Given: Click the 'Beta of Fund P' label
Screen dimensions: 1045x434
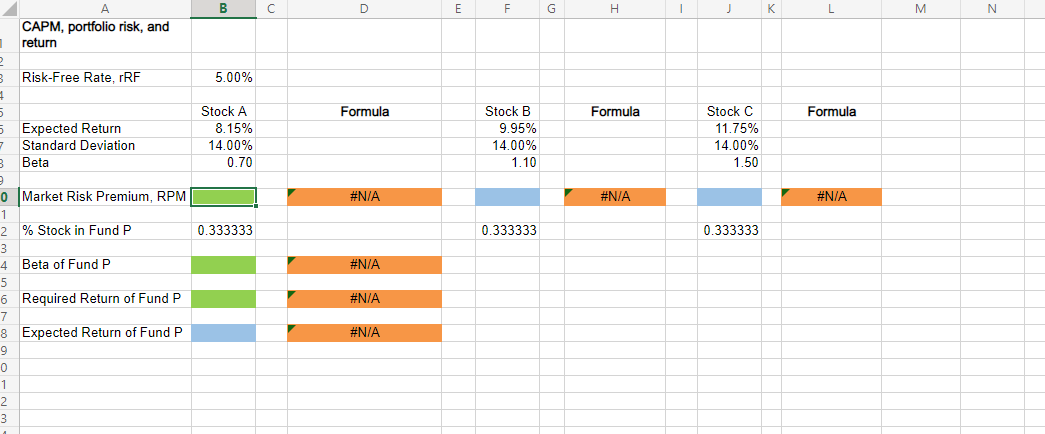Looking at the screenshot, I should point(105,265).
